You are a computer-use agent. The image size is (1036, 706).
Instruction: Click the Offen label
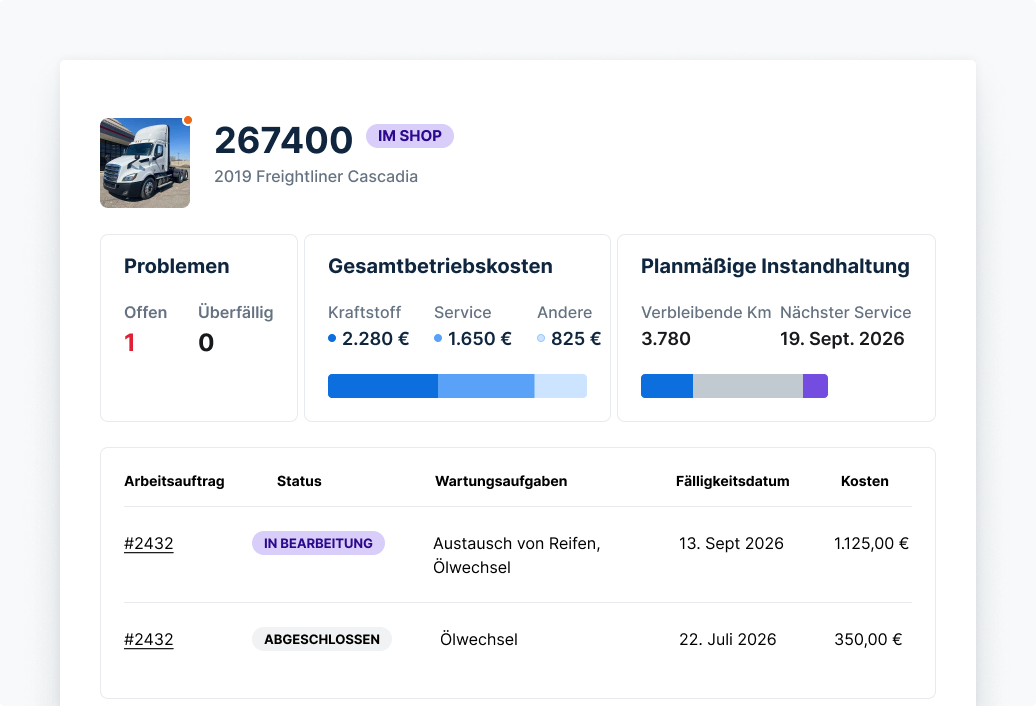(x=145, y=312)
